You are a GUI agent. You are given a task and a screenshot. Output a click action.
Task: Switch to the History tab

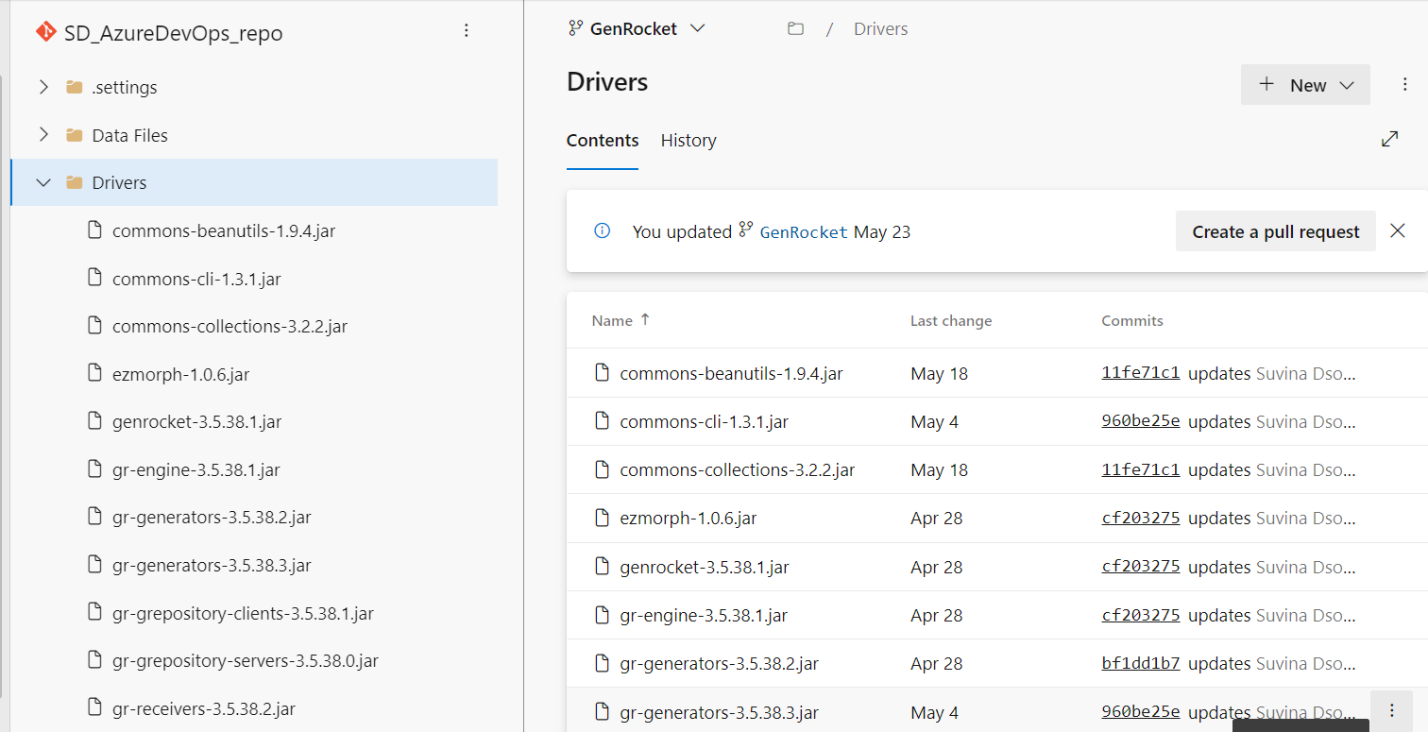[688, 141]
